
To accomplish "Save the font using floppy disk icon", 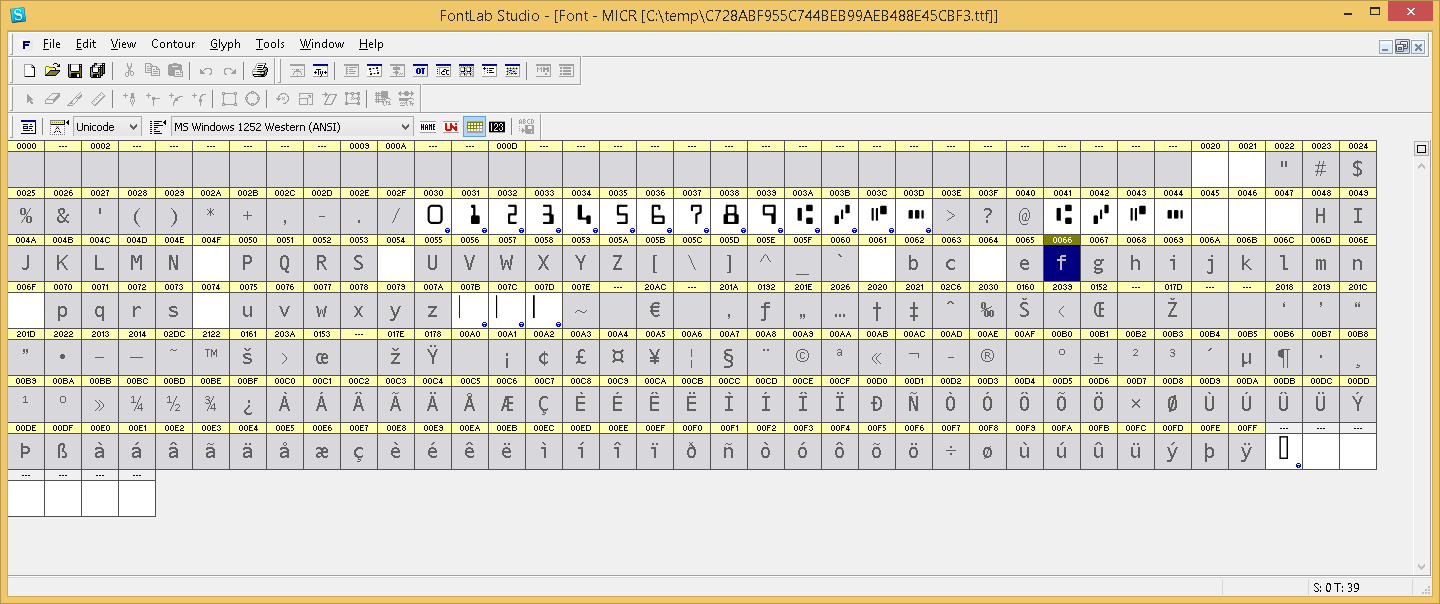I will [x=75, y=71].
